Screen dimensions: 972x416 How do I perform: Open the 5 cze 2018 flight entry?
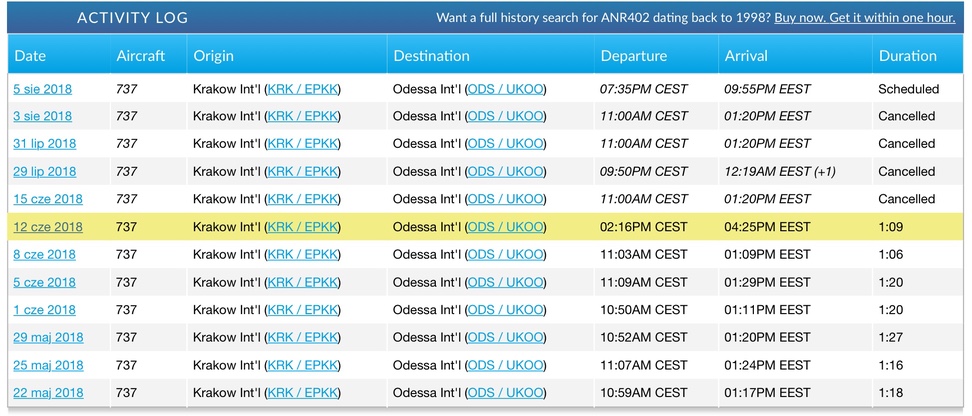45,282
